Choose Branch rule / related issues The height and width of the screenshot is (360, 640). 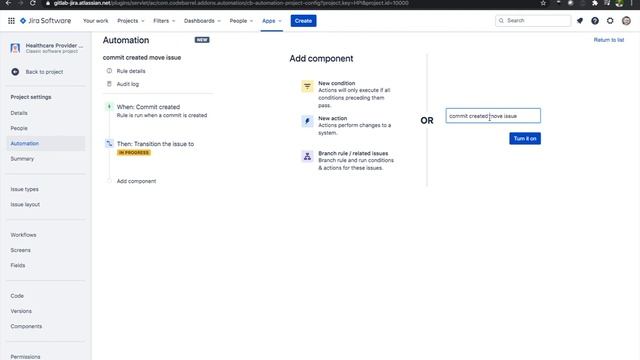(x=348, y=160)
